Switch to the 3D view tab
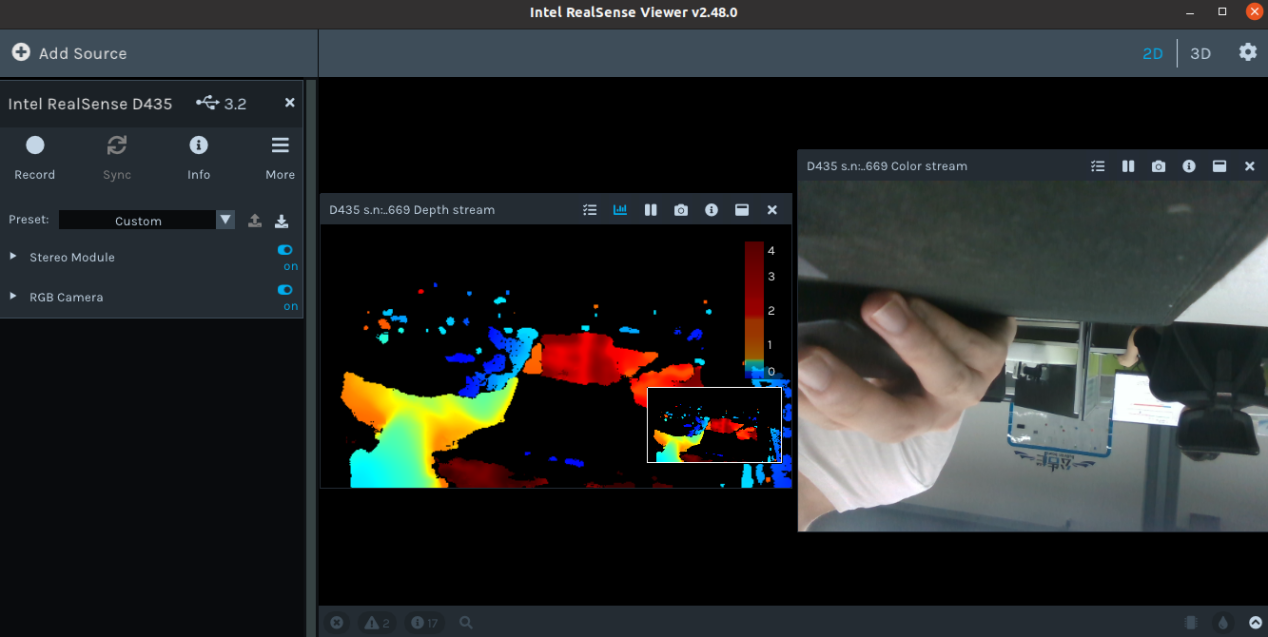1268x637 pixels. click(1200, 54)
